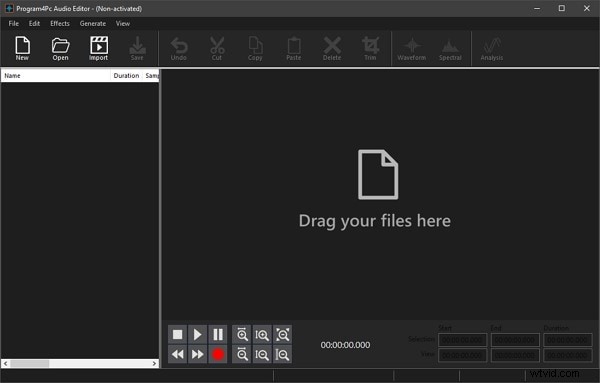
Task: Click the Selection Duration time field
Action: point(567,340)
